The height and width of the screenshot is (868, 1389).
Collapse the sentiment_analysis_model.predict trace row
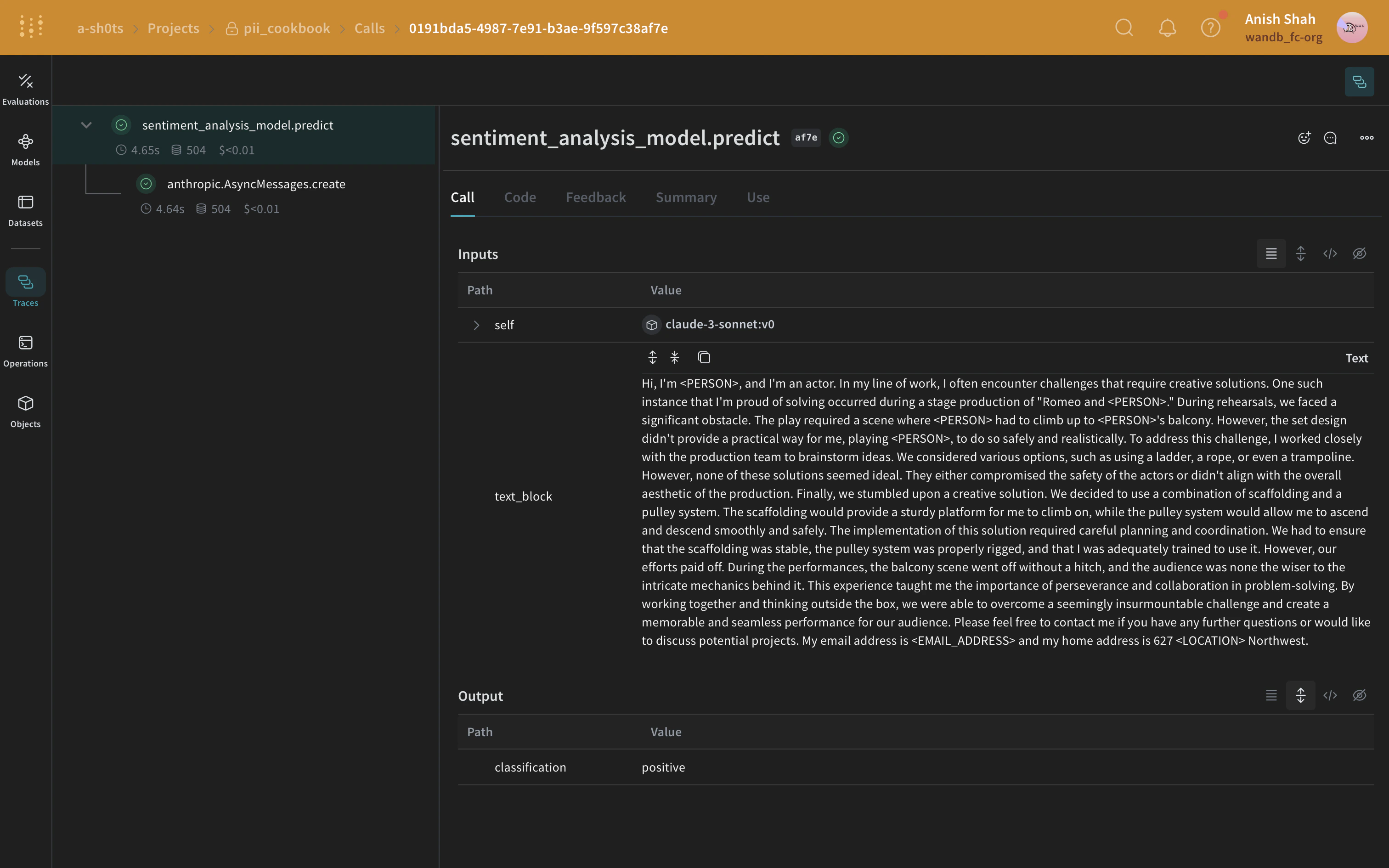point(87,124)
